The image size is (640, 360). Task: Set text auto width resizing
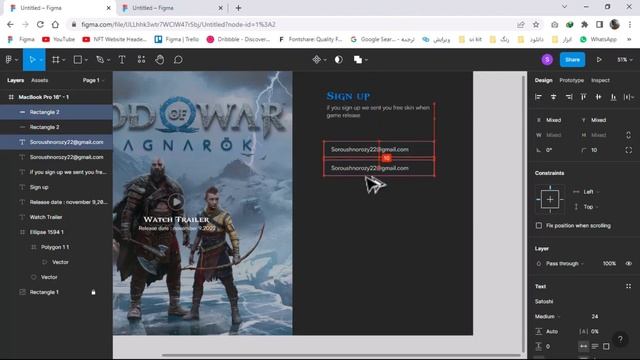point(583,347)
